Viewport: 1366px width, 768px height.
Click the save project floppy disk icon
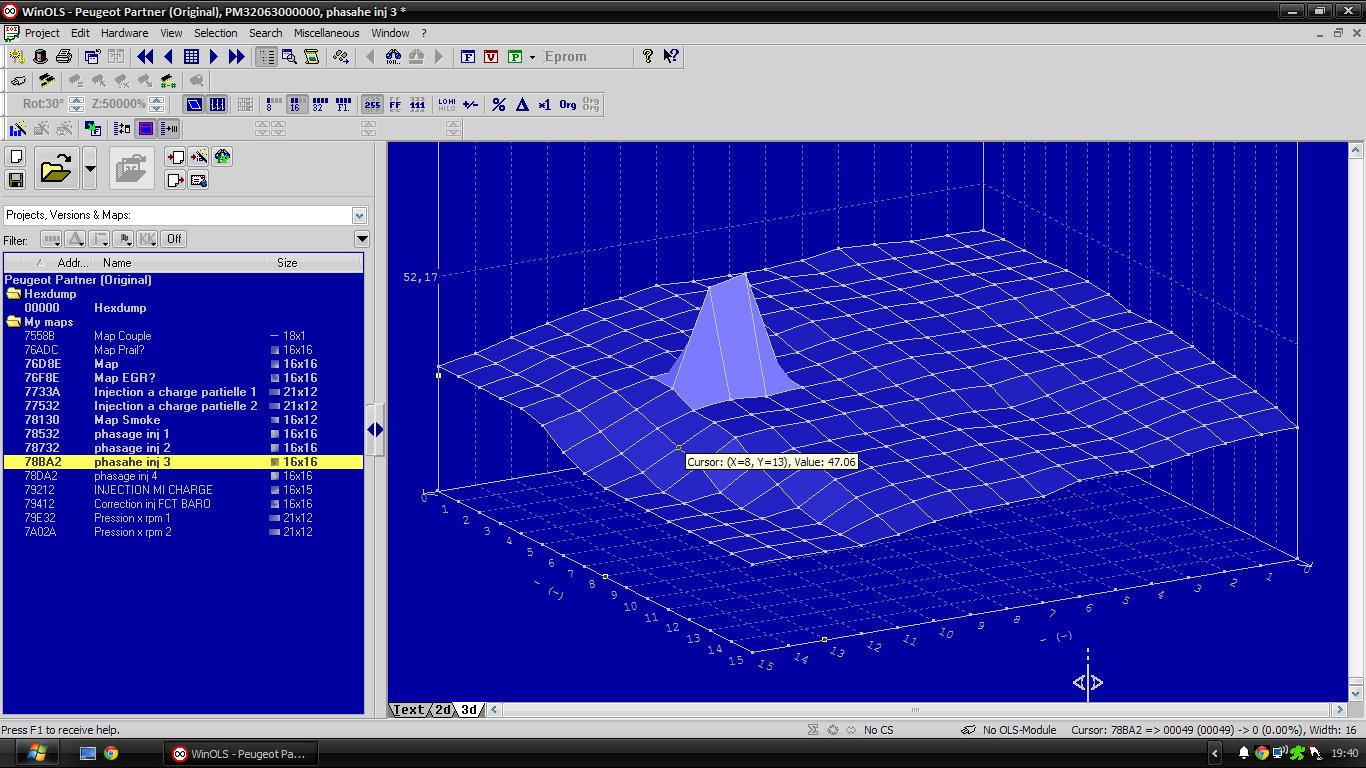(15, 180)
